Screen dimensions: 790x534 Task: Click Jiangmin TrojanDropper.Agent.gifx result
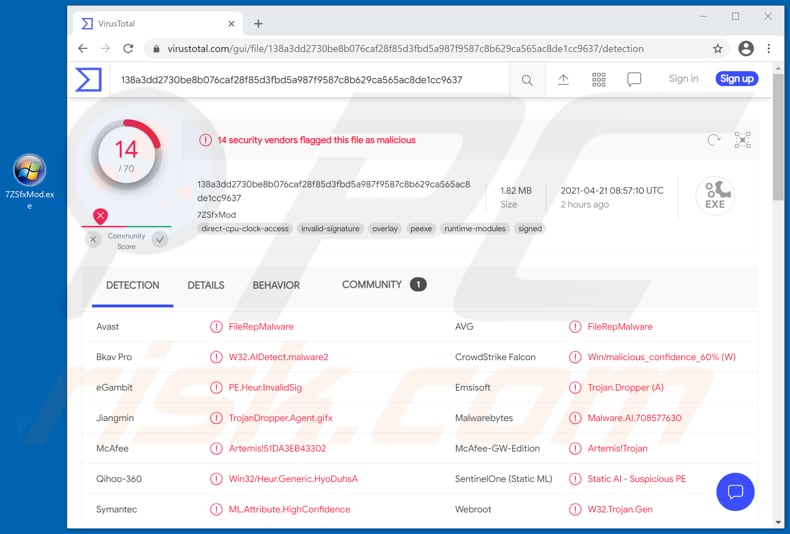(x=280, y=418)
